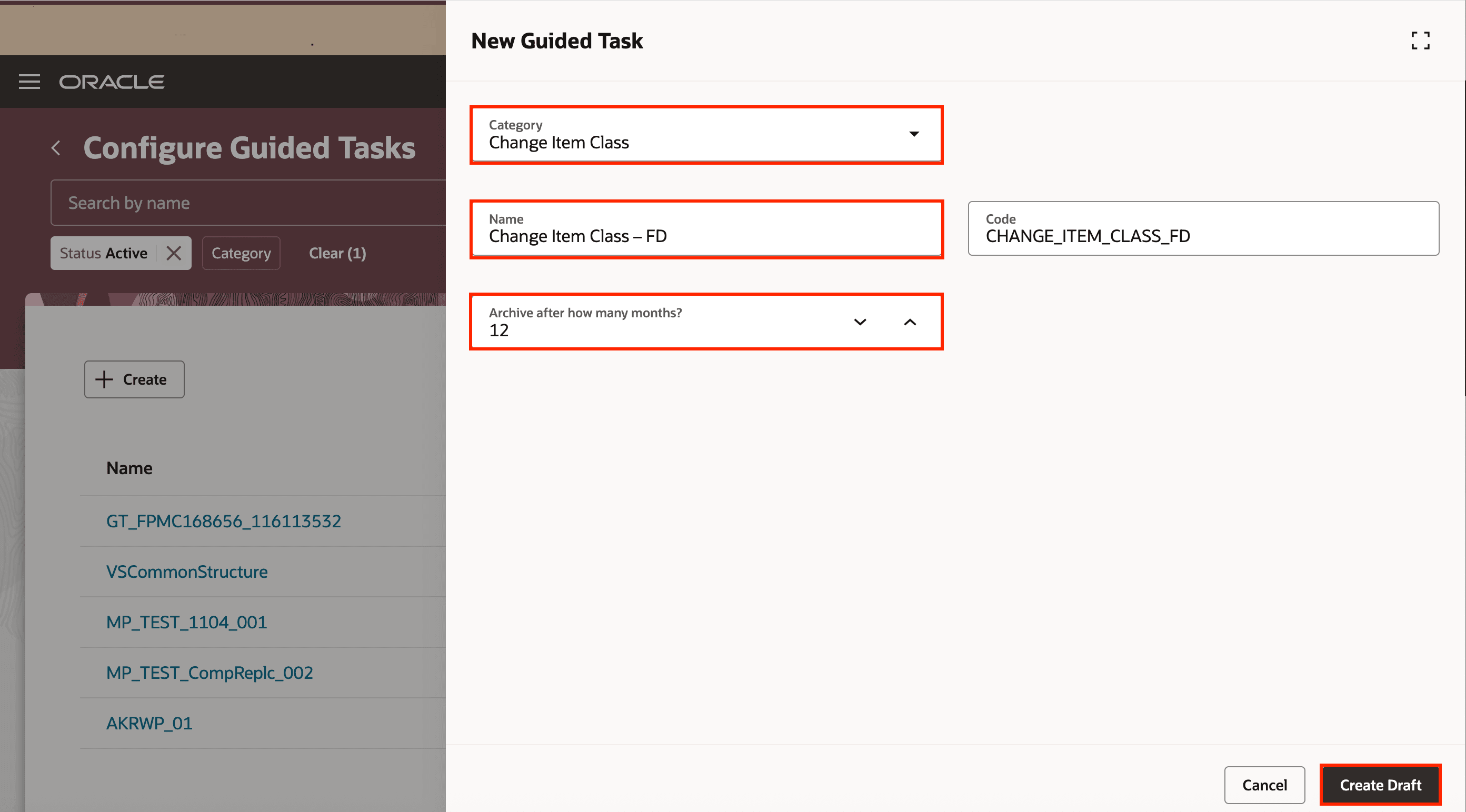Image resolution: width=1466 pixels, height=812 pixels.
Task: Open the AKRWP_01 task
Action: [x=149, y=723]
